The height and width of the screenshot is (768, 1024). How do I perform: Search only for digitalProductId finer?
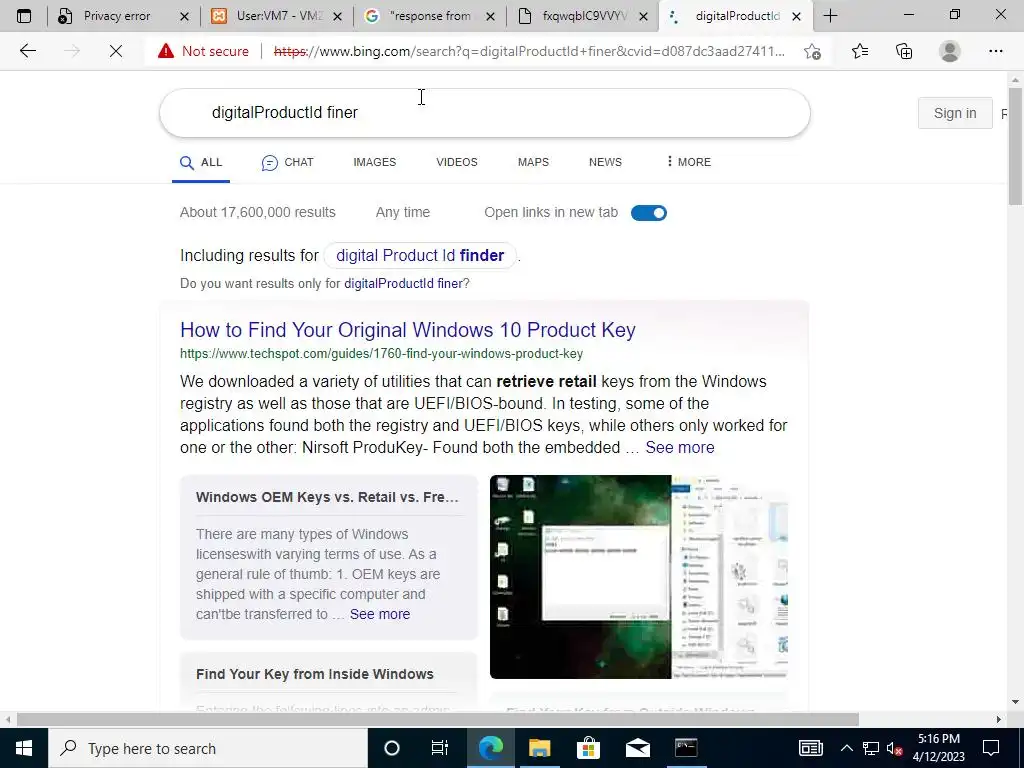[404, 283]
